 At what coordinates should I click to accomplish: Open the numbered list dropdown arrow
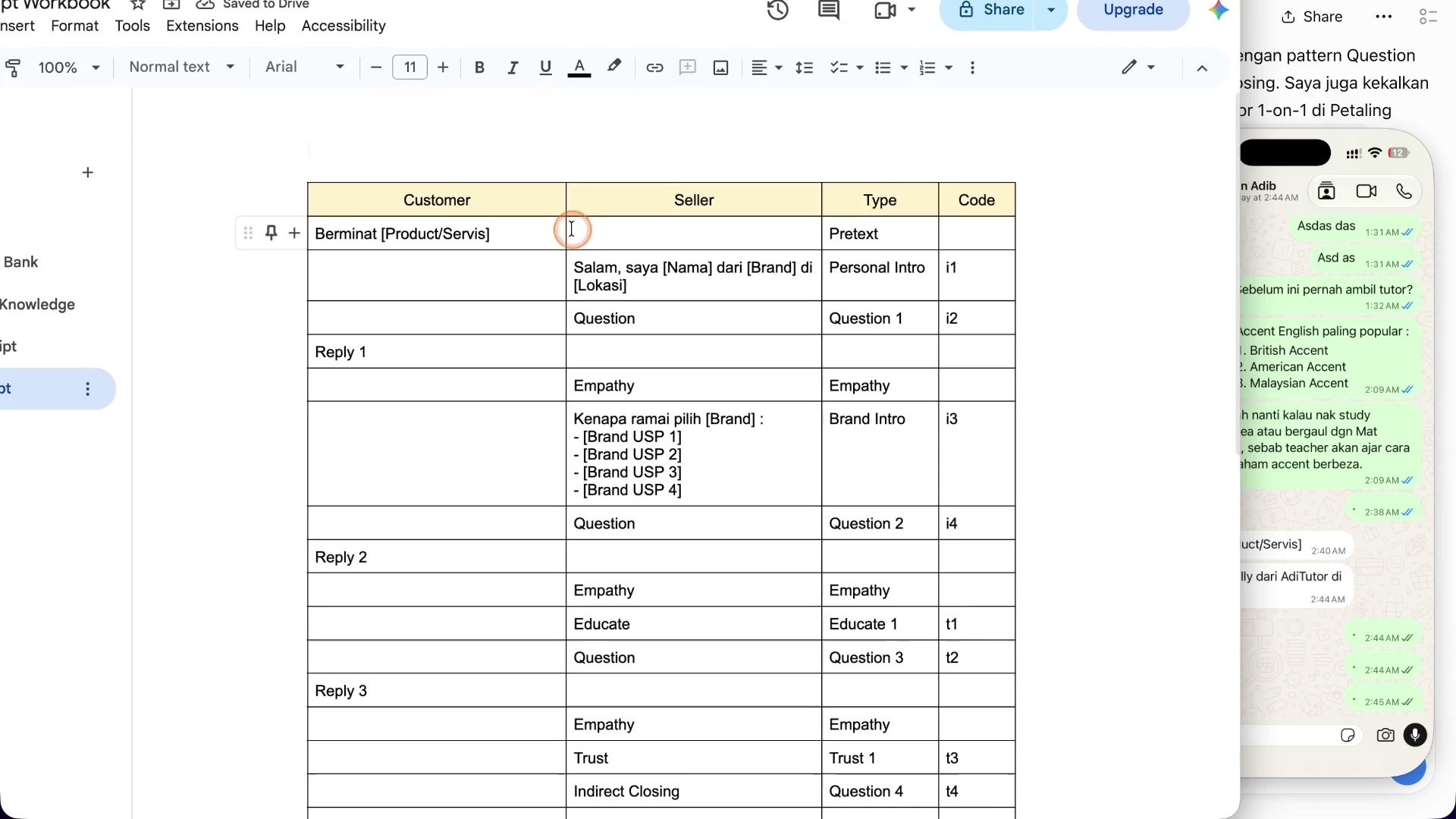[x=949, y=67]
